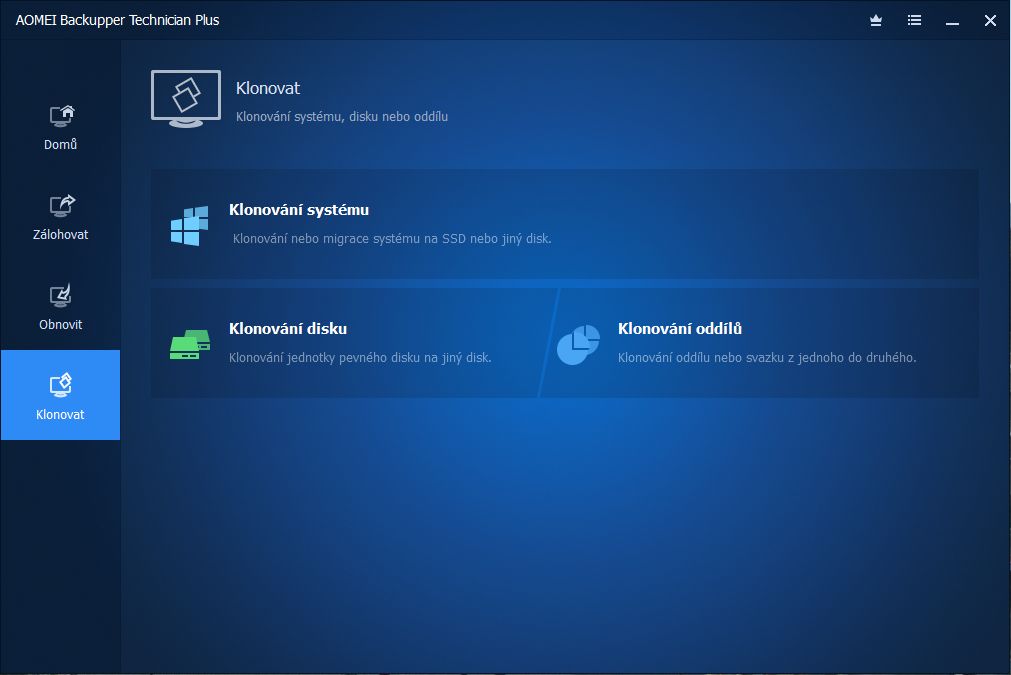Switch to the Domů tab label
This screenshot has height=675, width=1011.
tap(60, 145)
